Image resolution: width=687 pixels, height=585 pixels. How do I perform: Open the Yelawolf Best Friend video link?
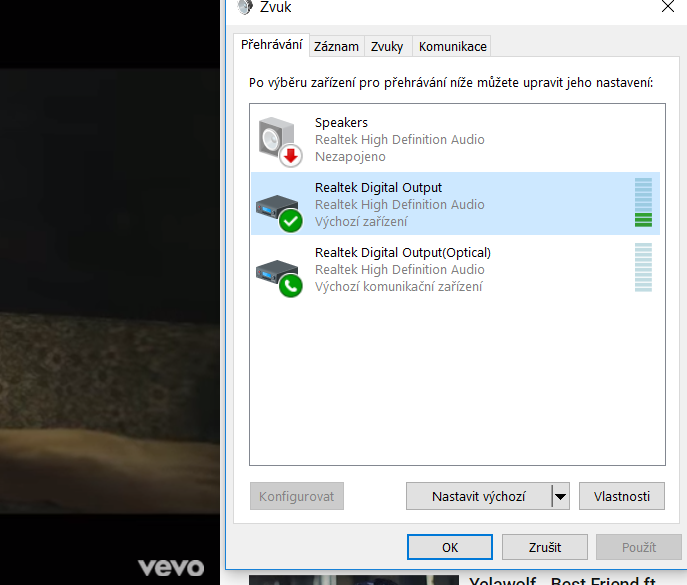coord(562,581)
